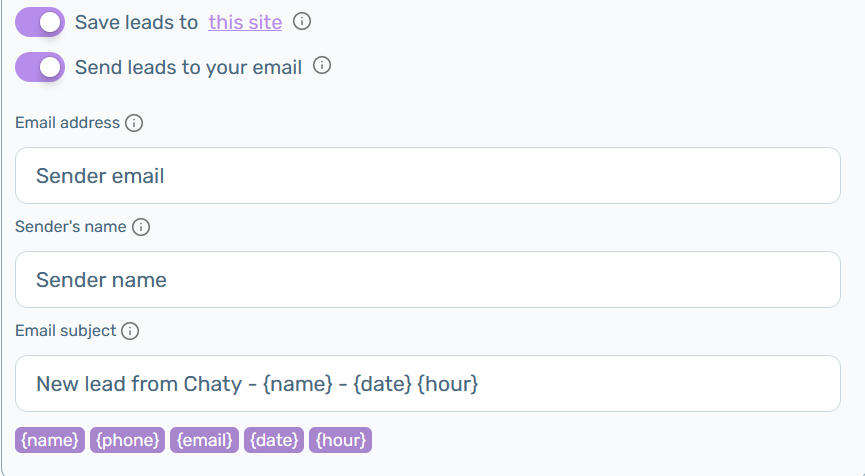Click info icon next to 'this site'
865x476 pixels.
302,22
